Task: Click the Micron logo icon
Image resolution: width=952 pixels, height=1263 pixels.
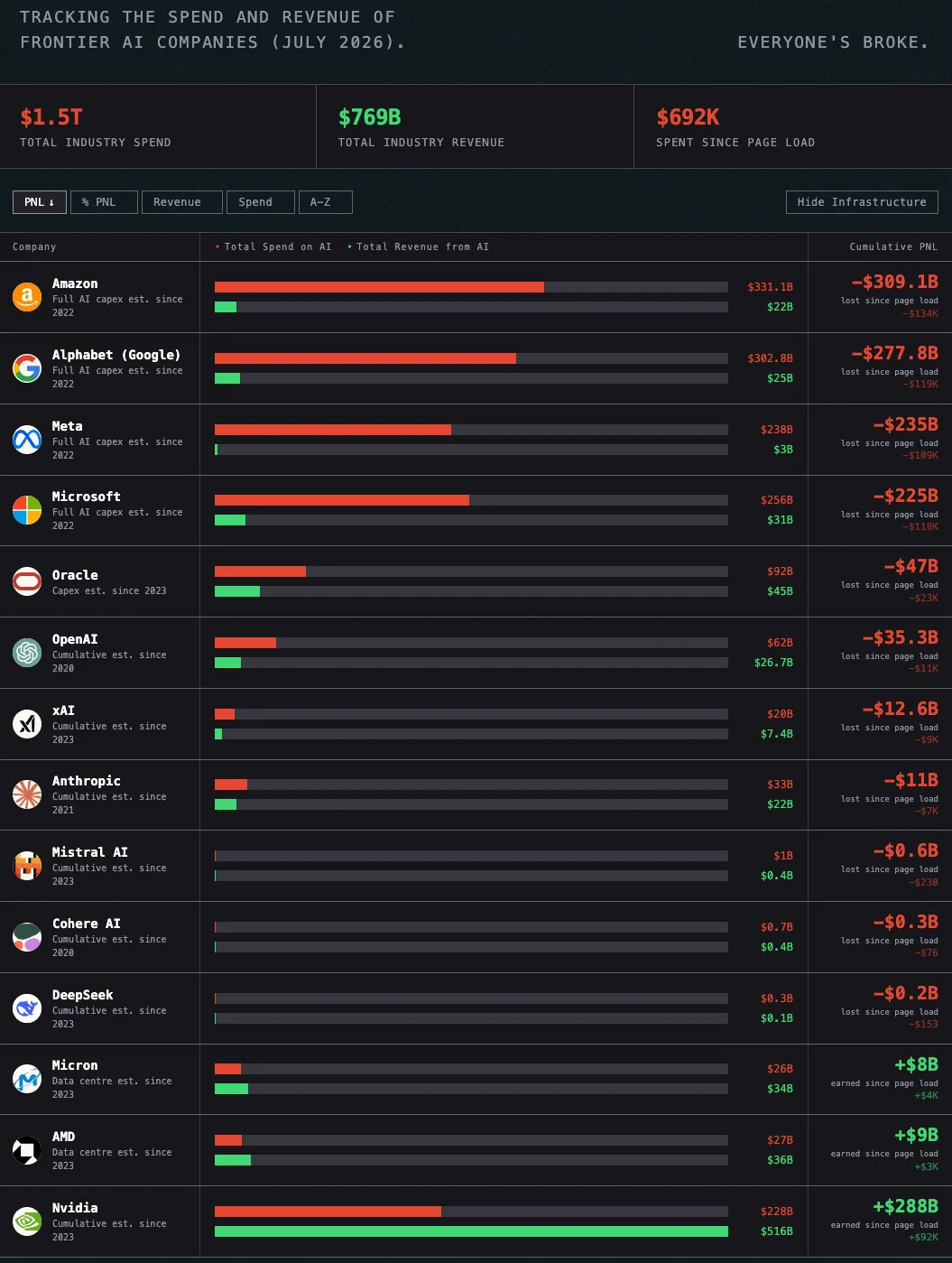Action: [27, 1079]
